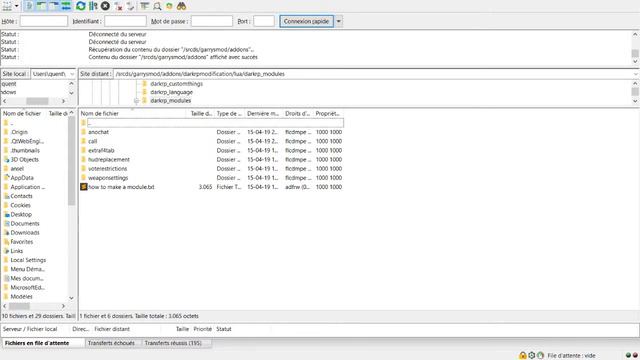The width and height of the screenshot is (640, 360).
Task: Sort remote list by Dernière modification
Action: [263, 113]
